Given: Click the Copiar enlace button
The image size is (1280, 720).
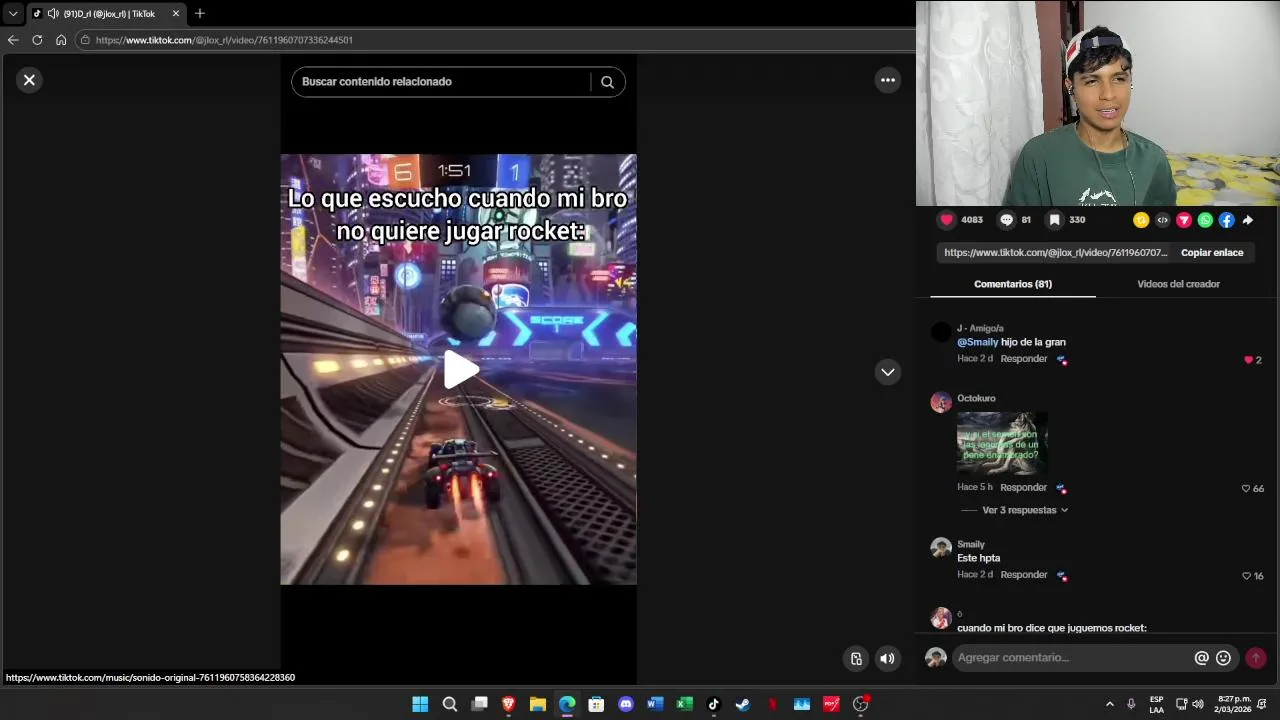Looking at the screenshot, I should click(x=1212, y=253).
